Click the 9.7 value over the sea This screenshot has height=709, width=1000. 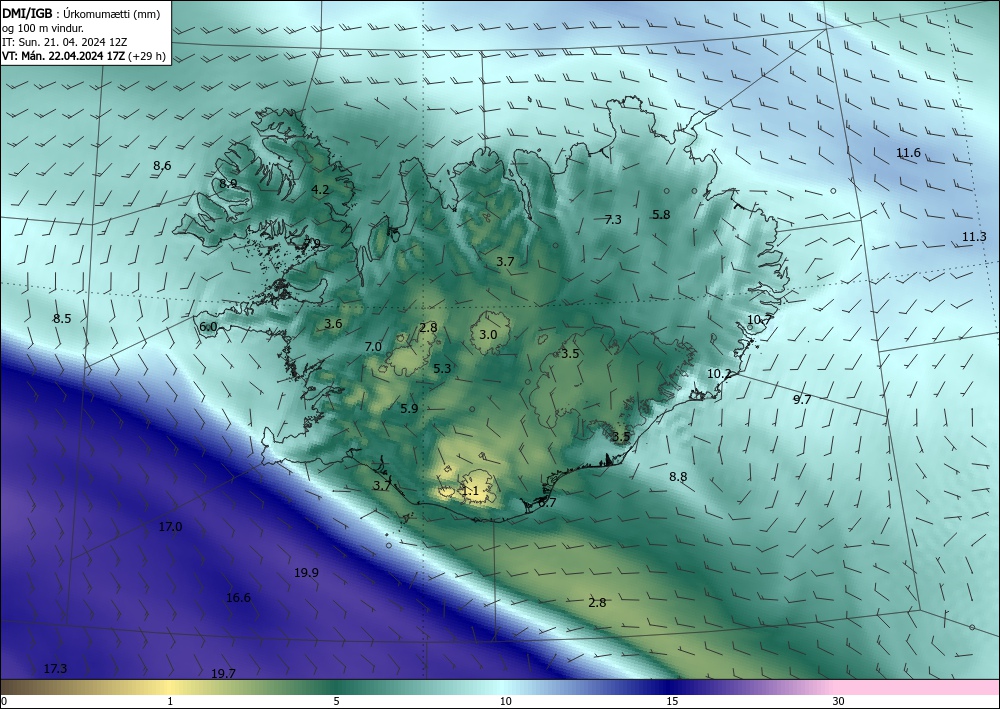pos(802,400)
